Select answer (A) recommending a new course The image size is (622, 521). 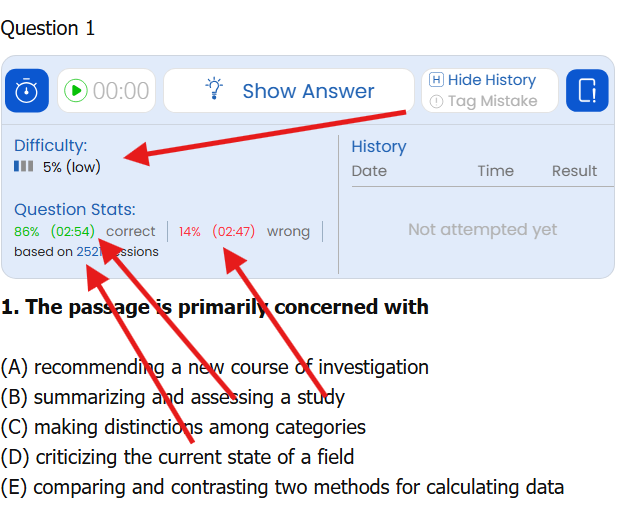tap(215, 367)
